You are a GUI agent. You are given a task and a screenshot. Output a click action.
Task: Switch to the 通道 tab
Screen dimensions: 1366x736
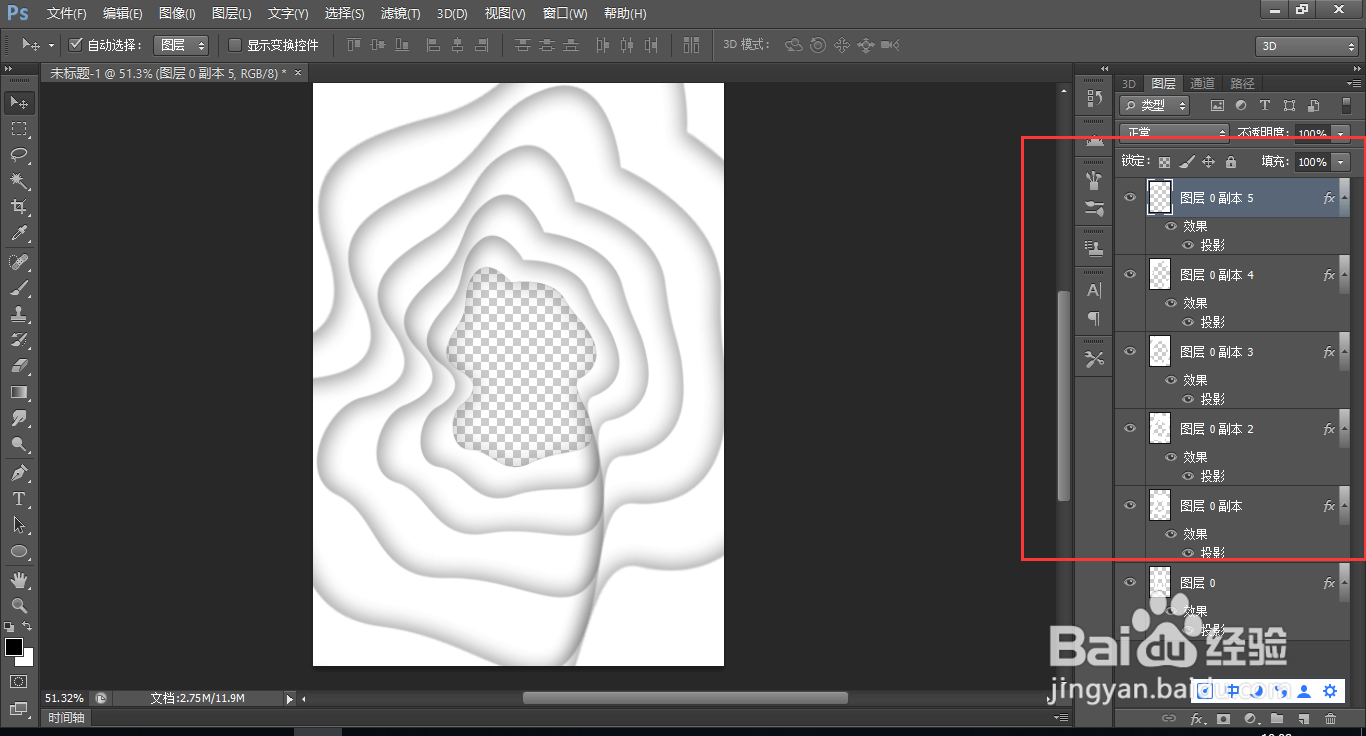click(1202, 83)
